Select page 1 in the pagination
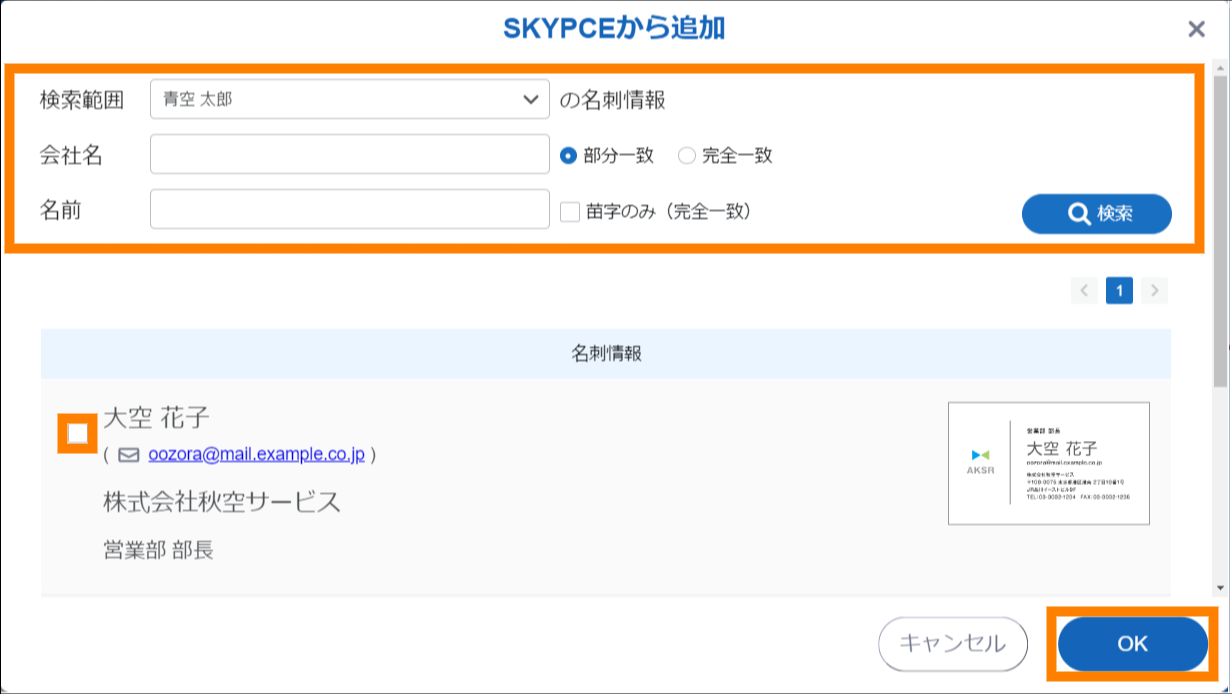Screen dimensions: 1232x694 tap(1119, 291)
